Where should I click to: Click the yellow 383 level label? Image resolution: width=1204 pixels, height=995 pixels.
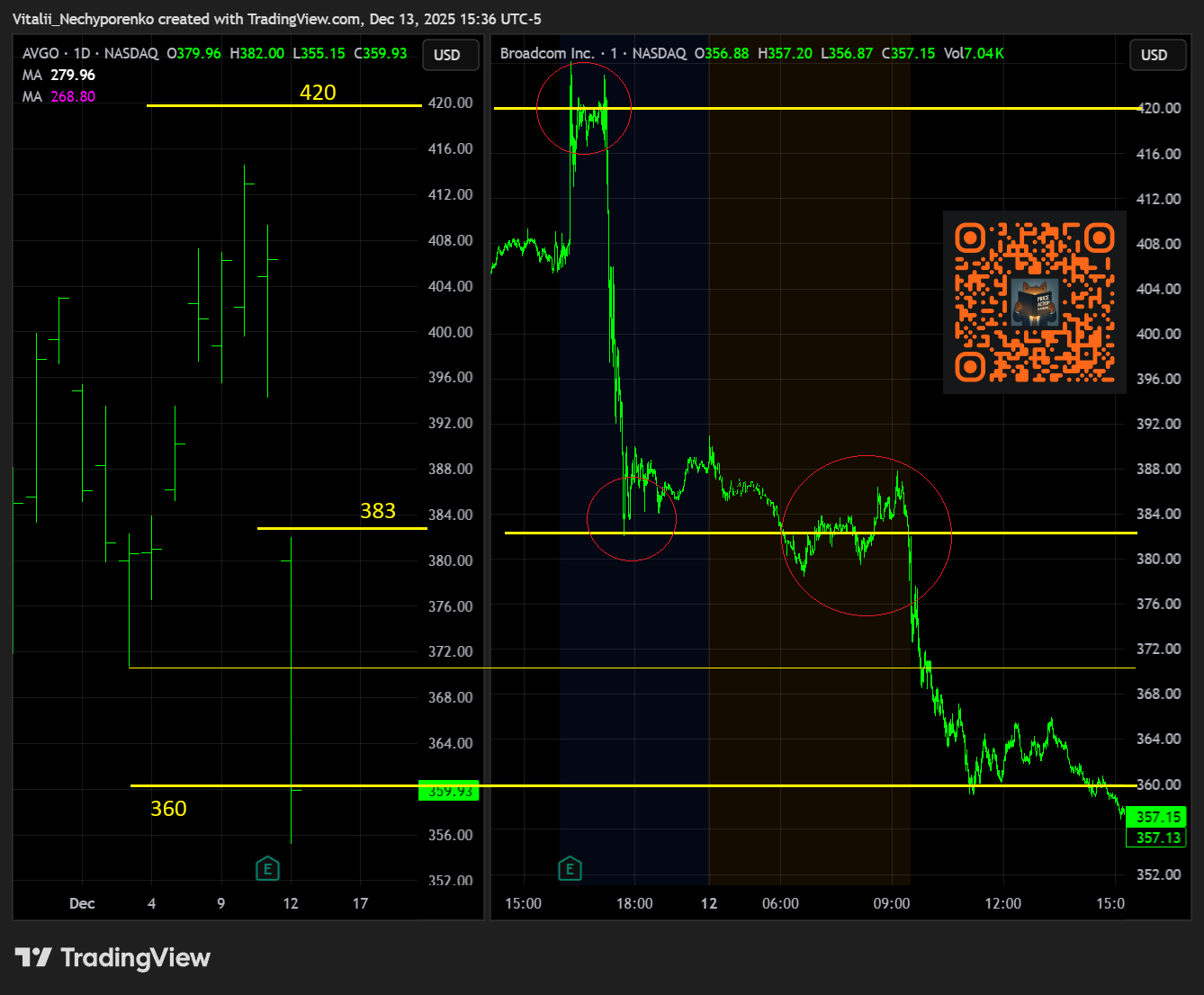[x=378, y=511]
